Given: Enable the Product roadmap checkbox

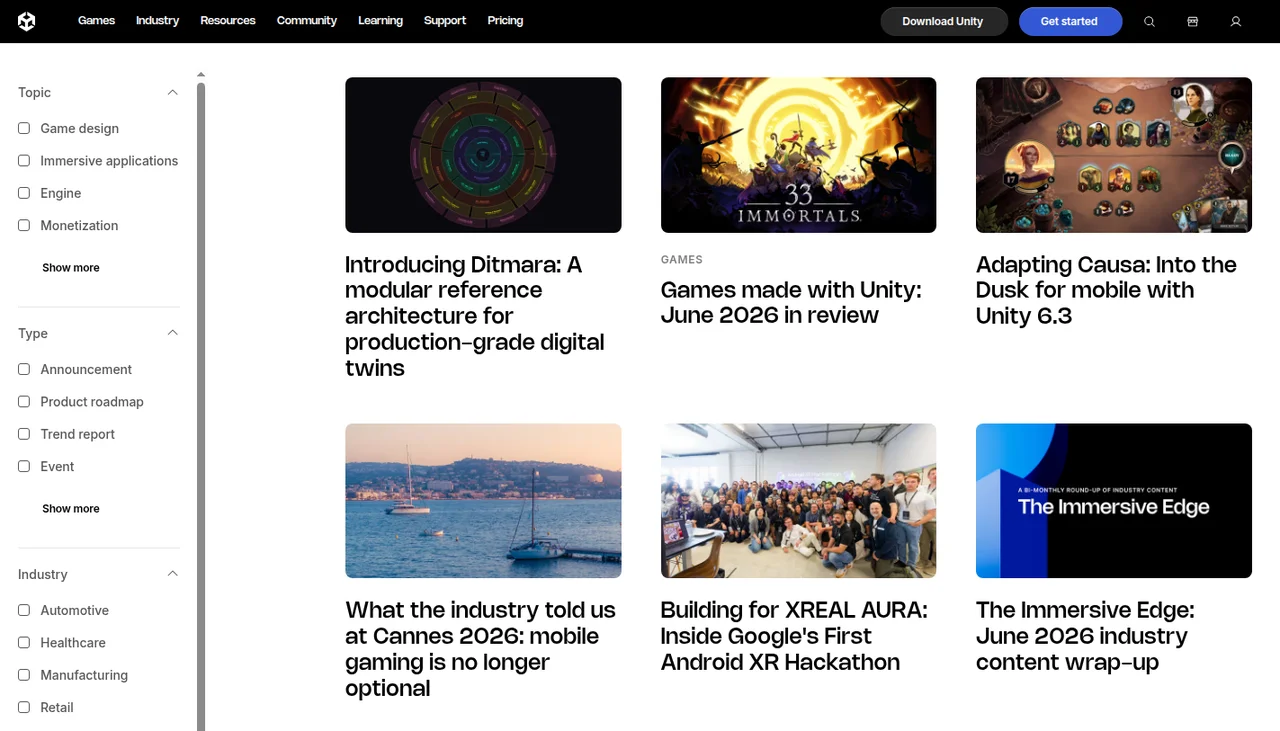Looking at the screenshot, I should (24, 401).
